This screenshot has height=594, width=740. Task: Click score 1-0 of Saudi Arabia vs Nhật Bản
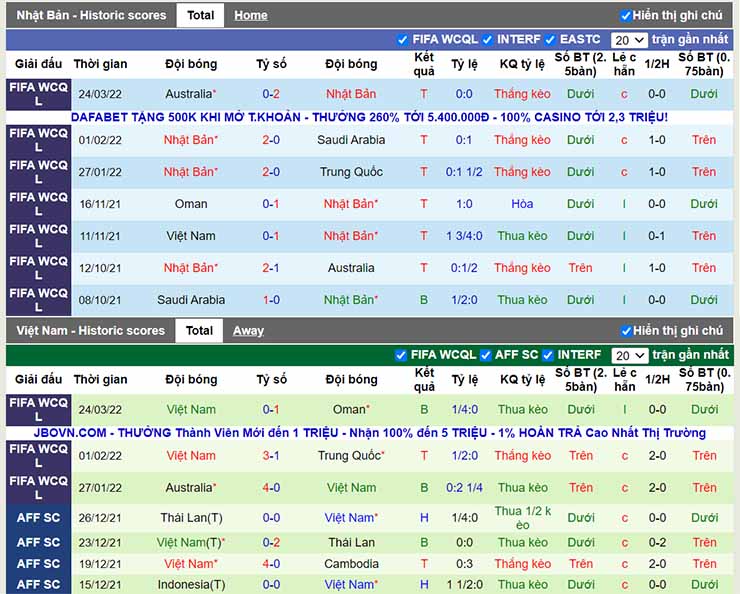271,300
